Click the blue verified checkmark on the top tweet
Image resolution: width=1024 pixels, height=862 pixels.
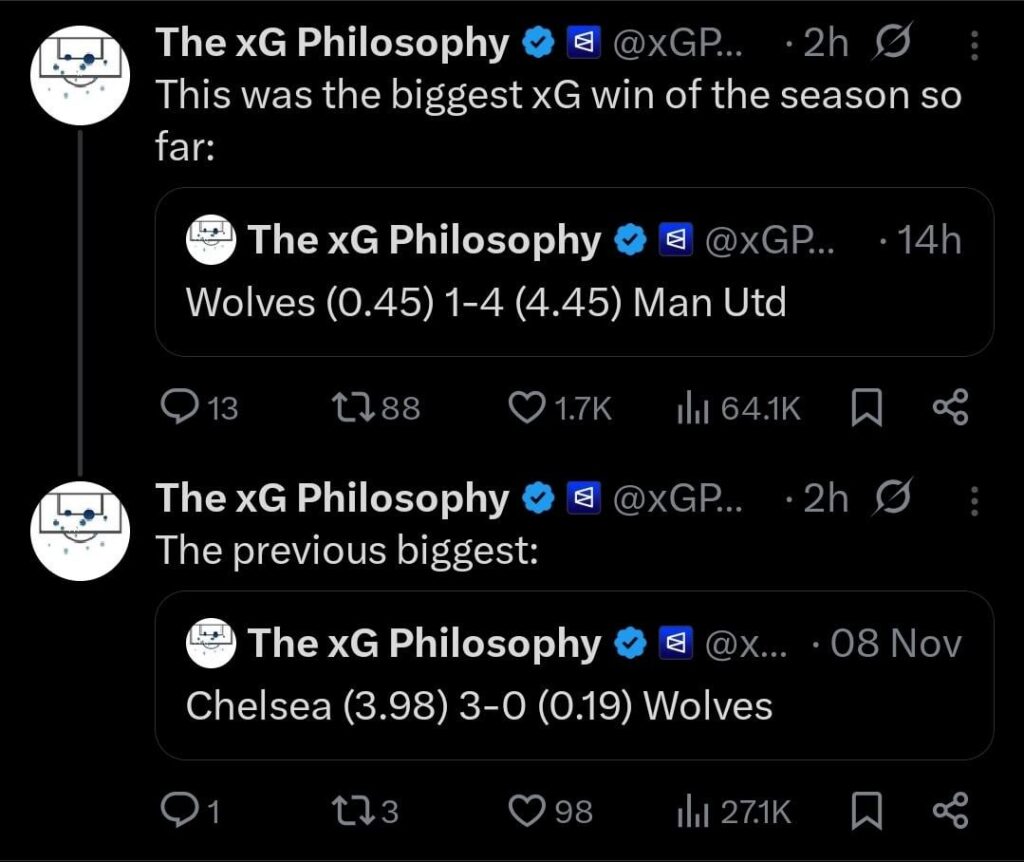(538, 42)
